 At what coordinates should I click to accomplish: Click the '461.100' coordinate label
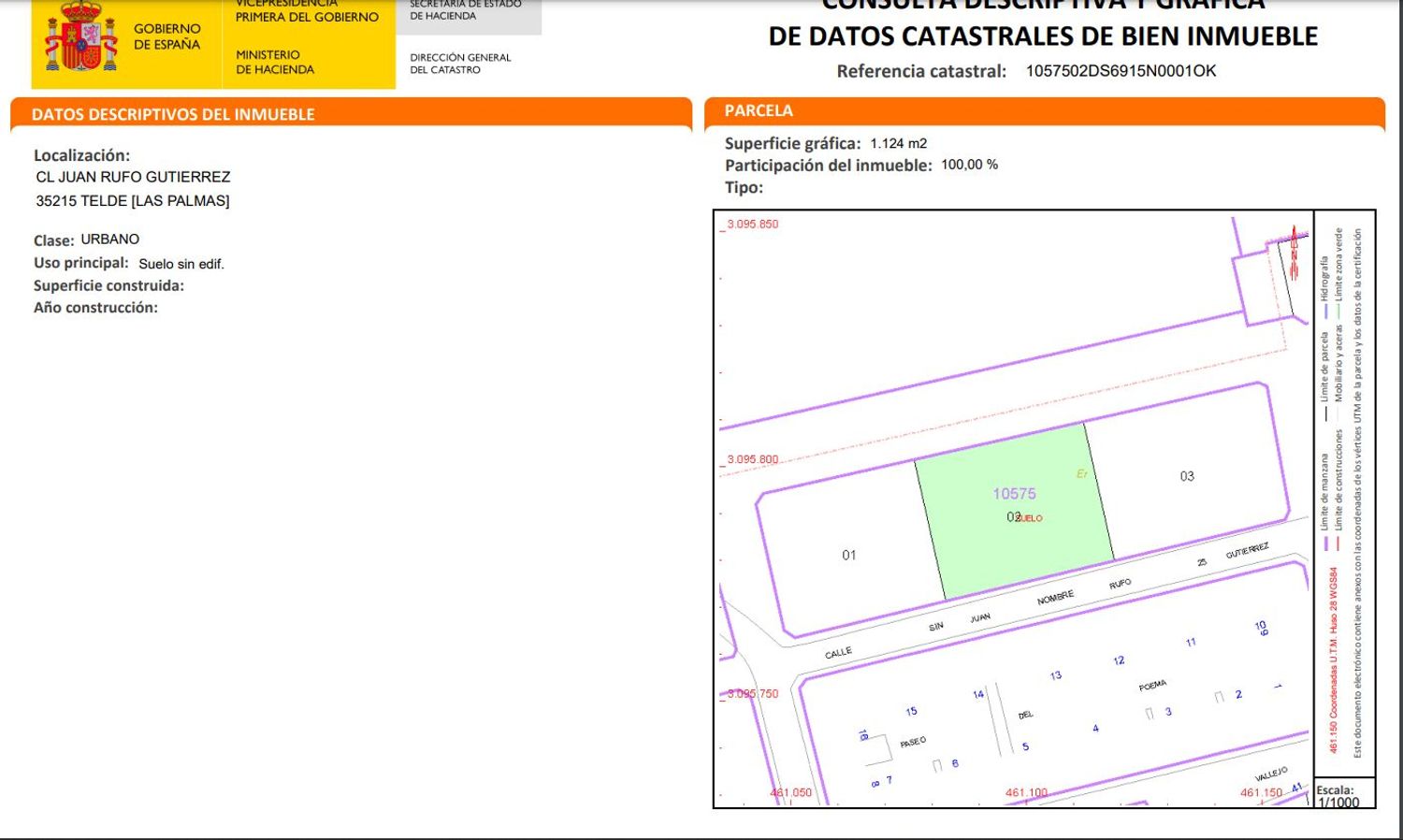pyautogui.click(x=1027, y=793)
